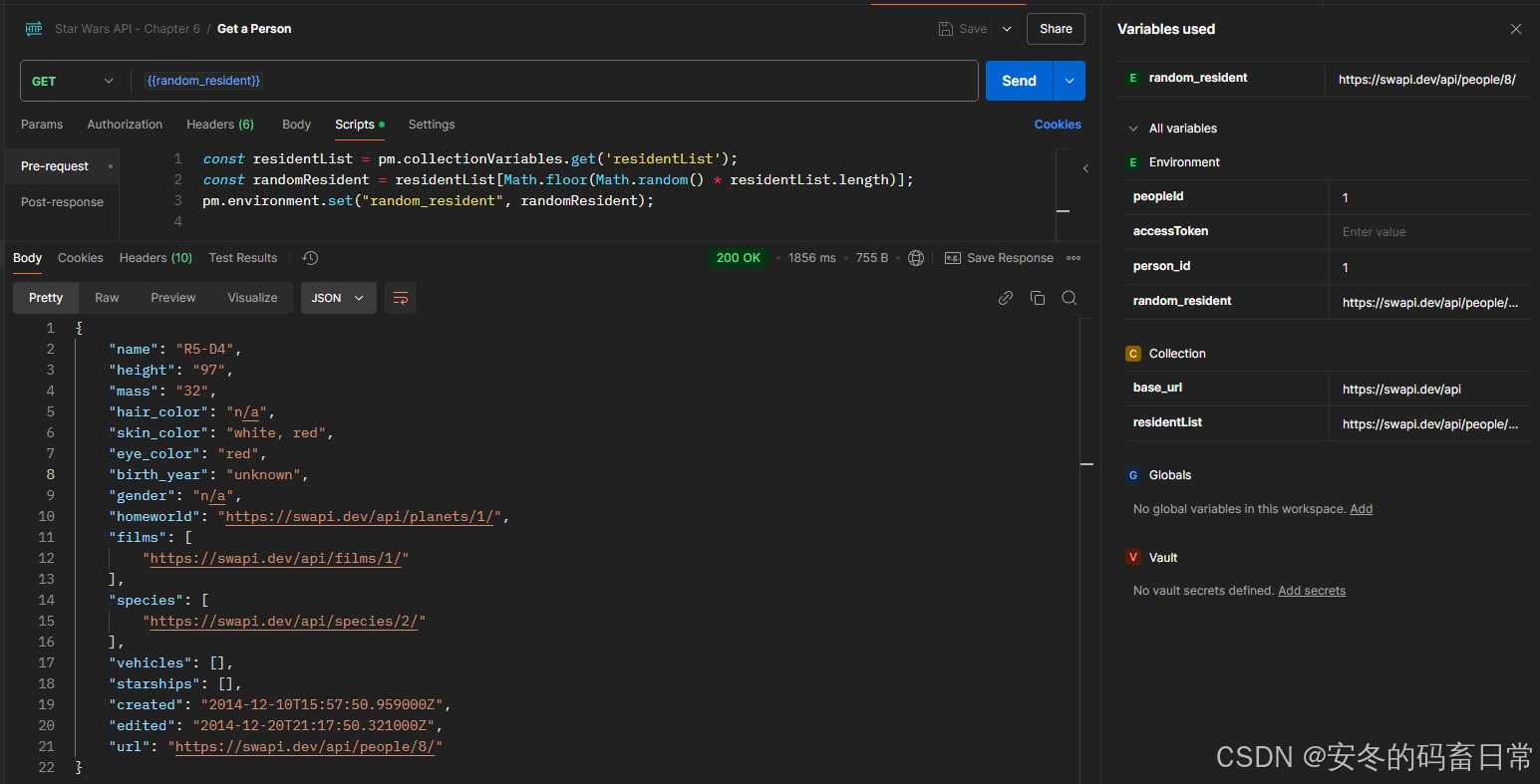Click the response history clock icon
Screen dimensions: 1540x784
click(310, 258)
